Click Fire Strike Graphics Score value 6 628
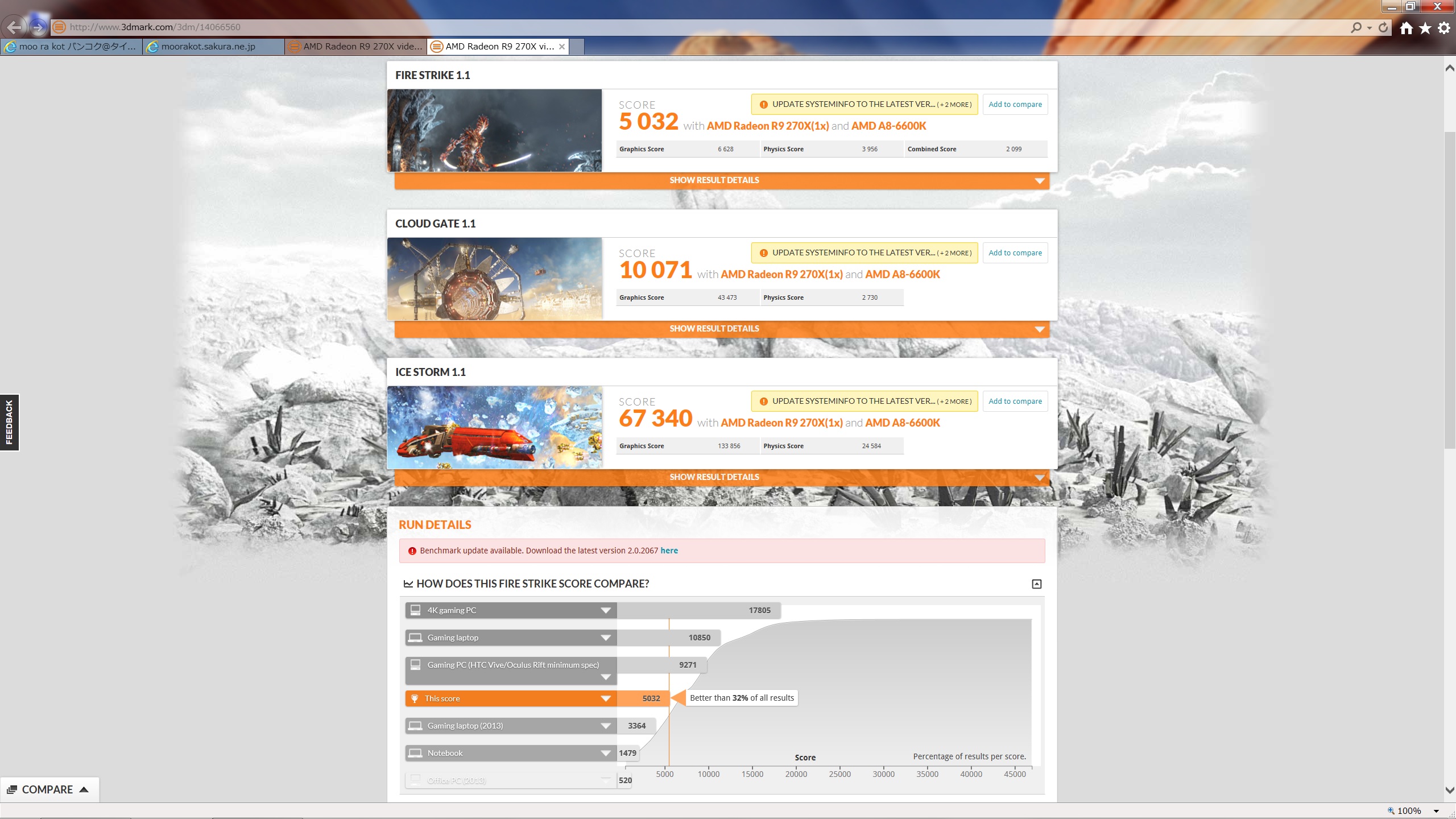1456x819 pixels. [725, 149]
